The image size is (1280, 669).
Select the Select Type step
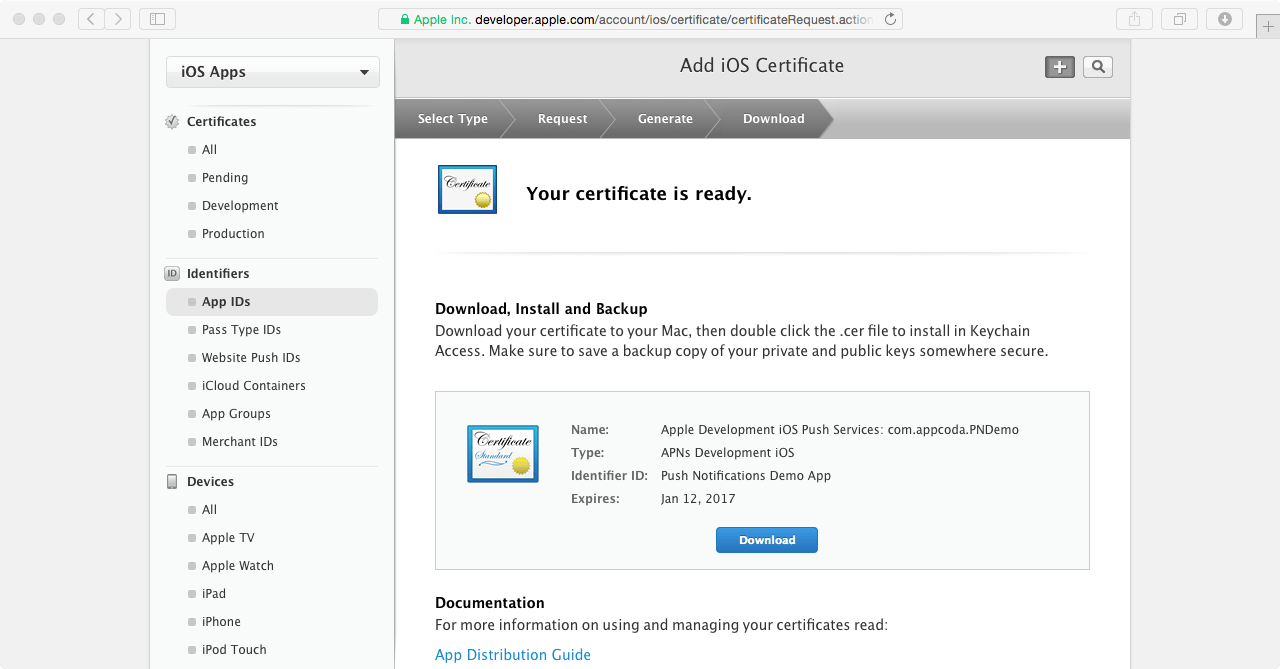click(453, 119)
